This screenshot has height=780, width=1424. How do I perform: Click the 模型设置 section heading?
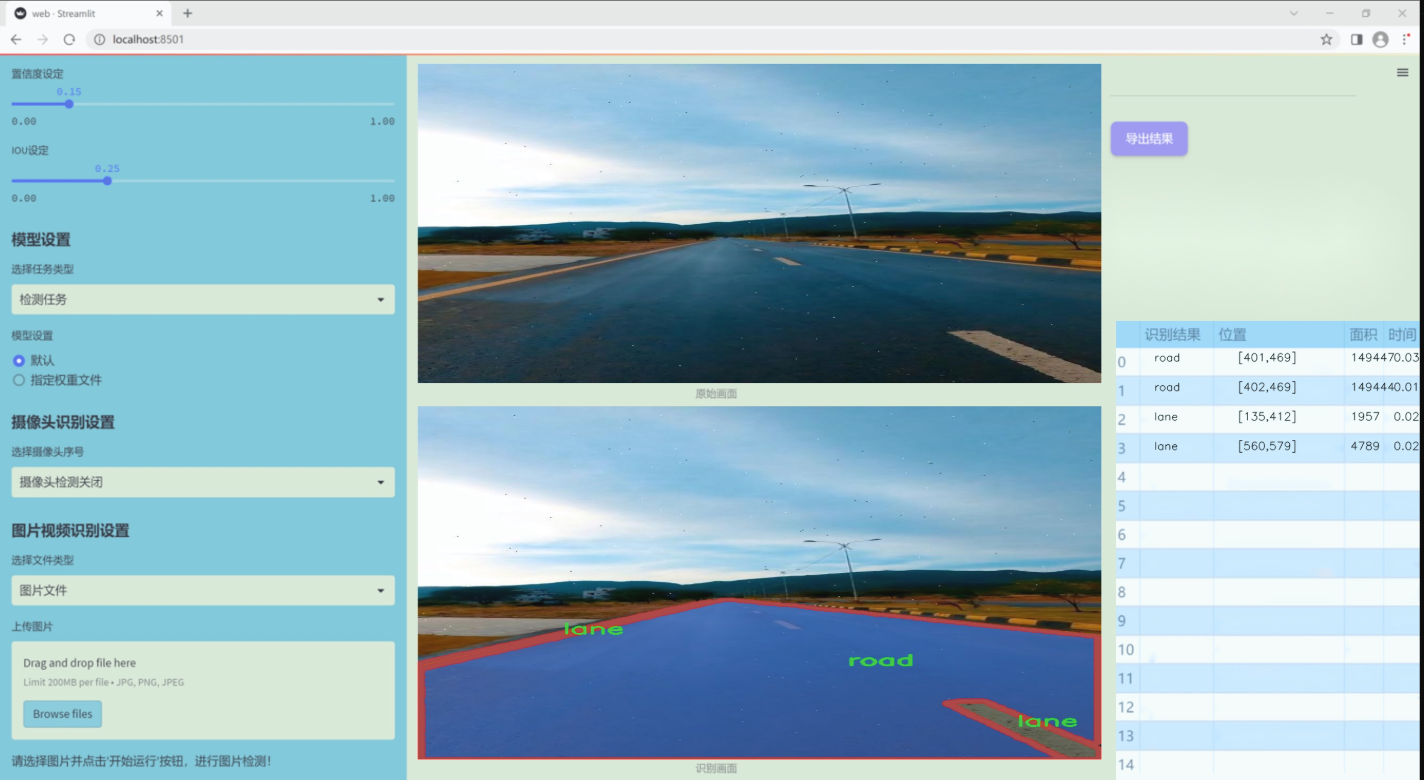41,240
